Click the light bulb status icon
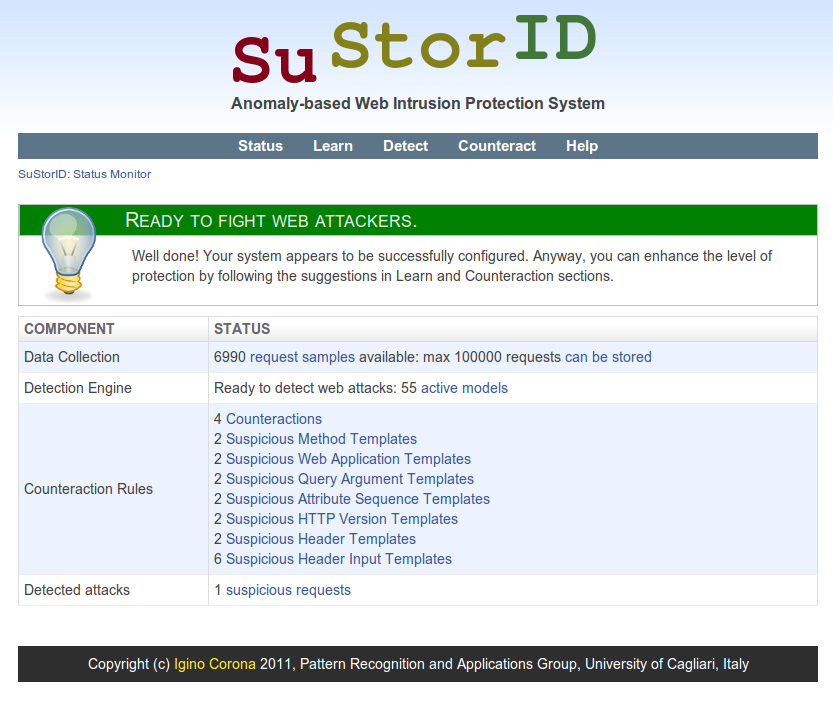This screenshot has width=833, height=702. click(69, 254)
